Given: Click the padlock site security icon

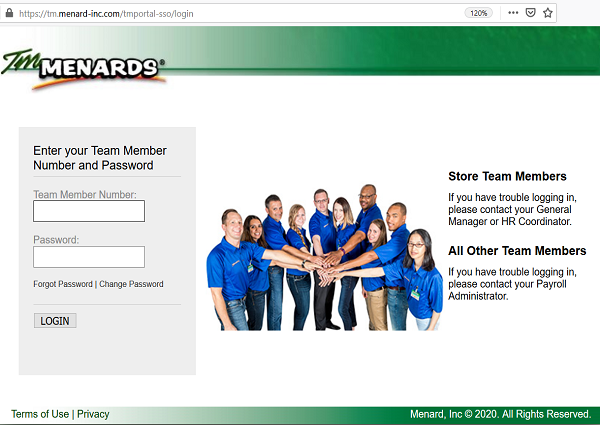Looking at the screenshot, I should [x=9, y=13].
